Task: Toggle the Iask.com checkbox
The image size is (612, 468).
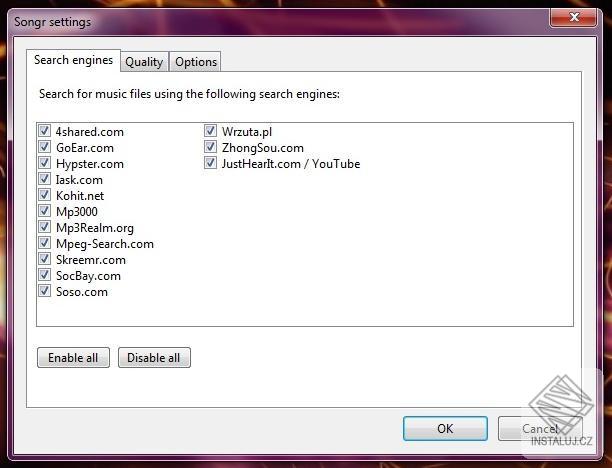Action: click(44, 179)
